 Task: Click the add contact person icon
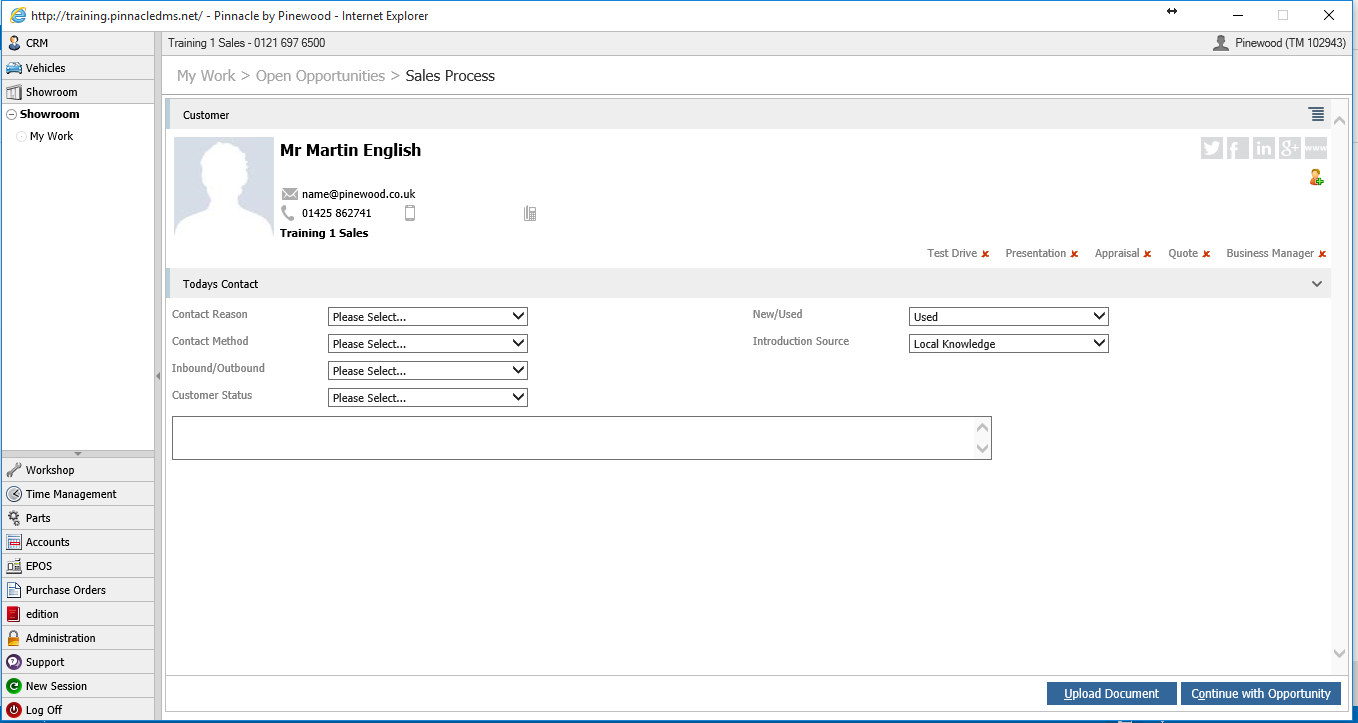[1316, 177]
